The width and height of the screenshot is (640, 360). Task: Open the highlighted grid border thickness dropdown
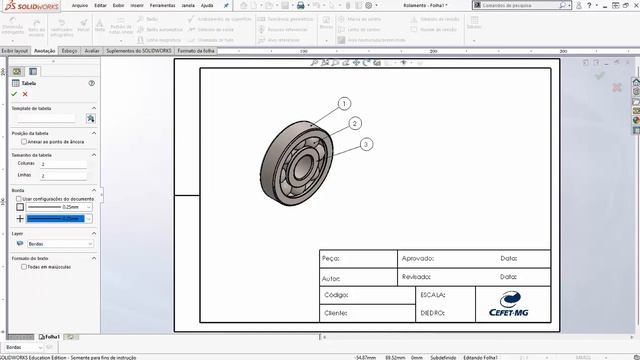(x=89, y=219)
